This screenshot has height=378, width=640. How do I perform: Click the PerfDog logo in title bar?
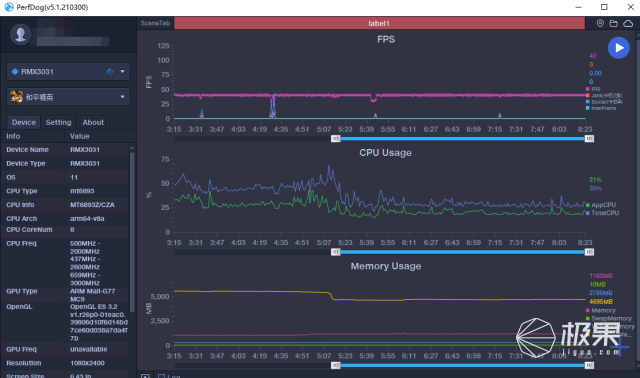[9, 7]
